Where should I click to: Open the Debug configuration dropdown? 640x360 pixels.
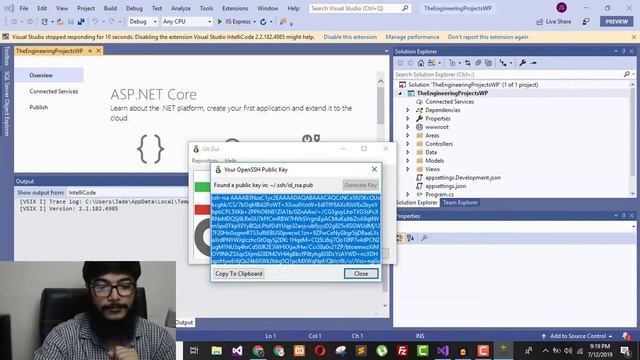(x=142, y=22)
